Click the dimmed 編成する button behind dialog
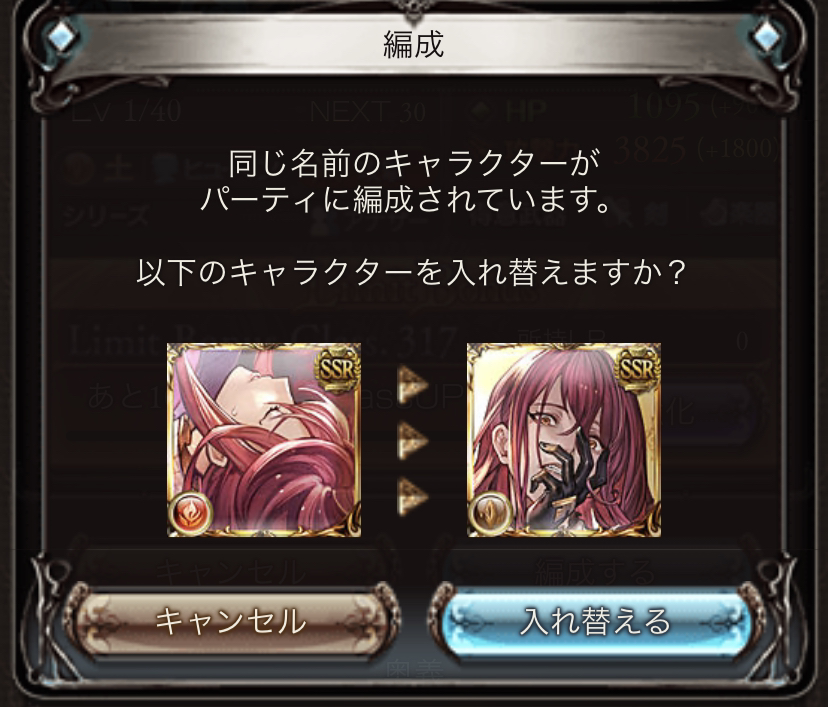This screenshot has width=828, height=707. point(595,572)
